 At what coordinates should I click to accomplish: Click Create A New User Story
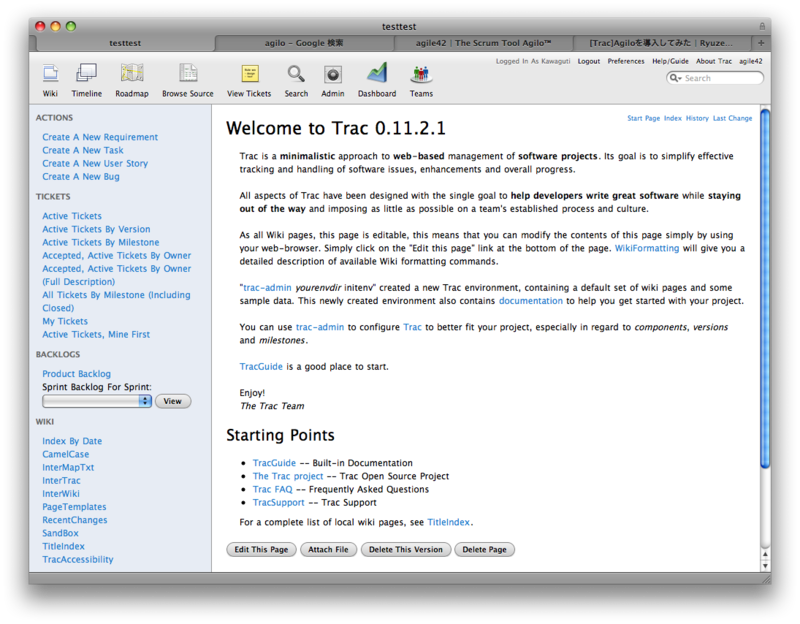click(95, 164)
